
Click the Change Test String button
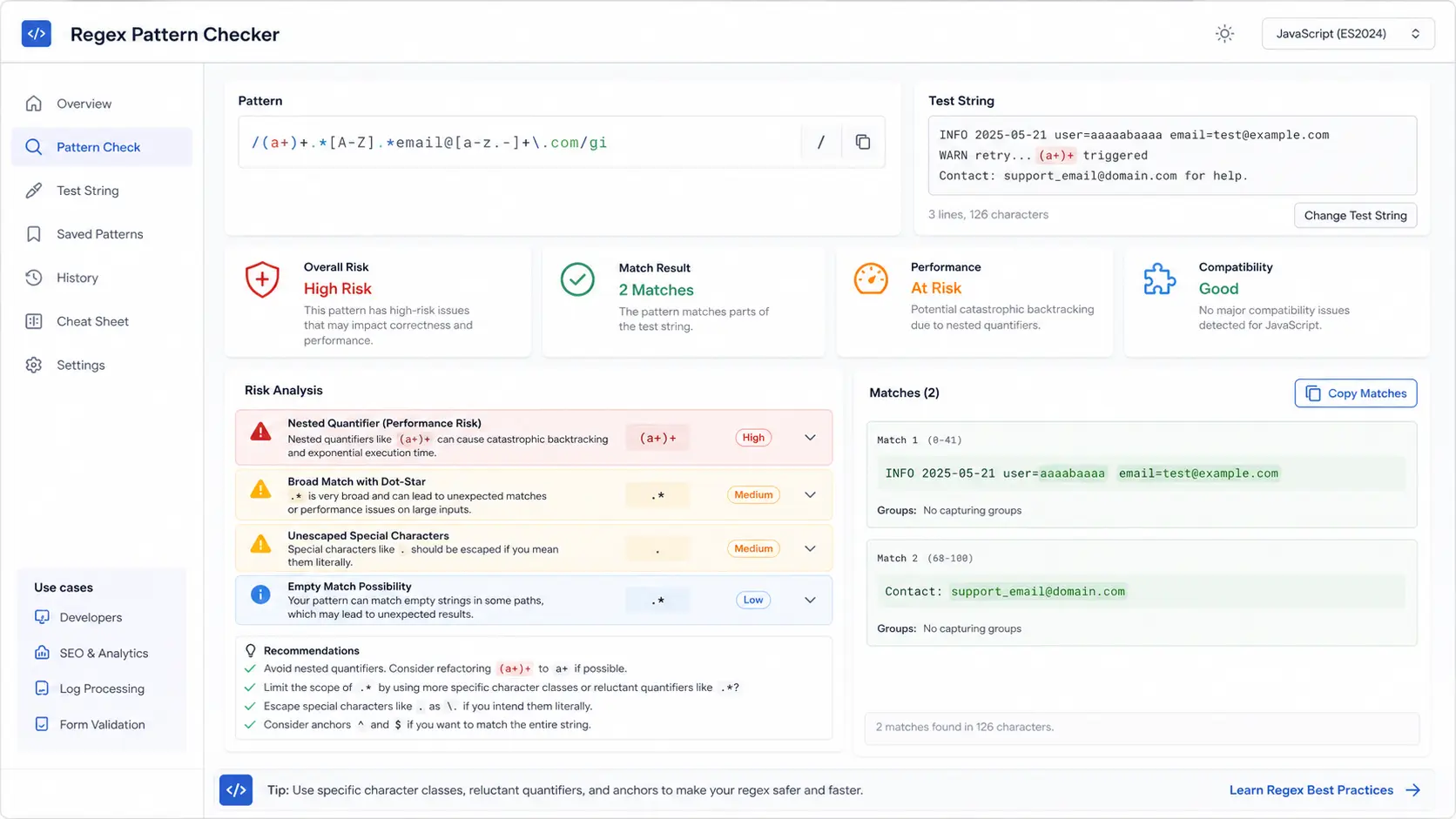(1355, 215)
